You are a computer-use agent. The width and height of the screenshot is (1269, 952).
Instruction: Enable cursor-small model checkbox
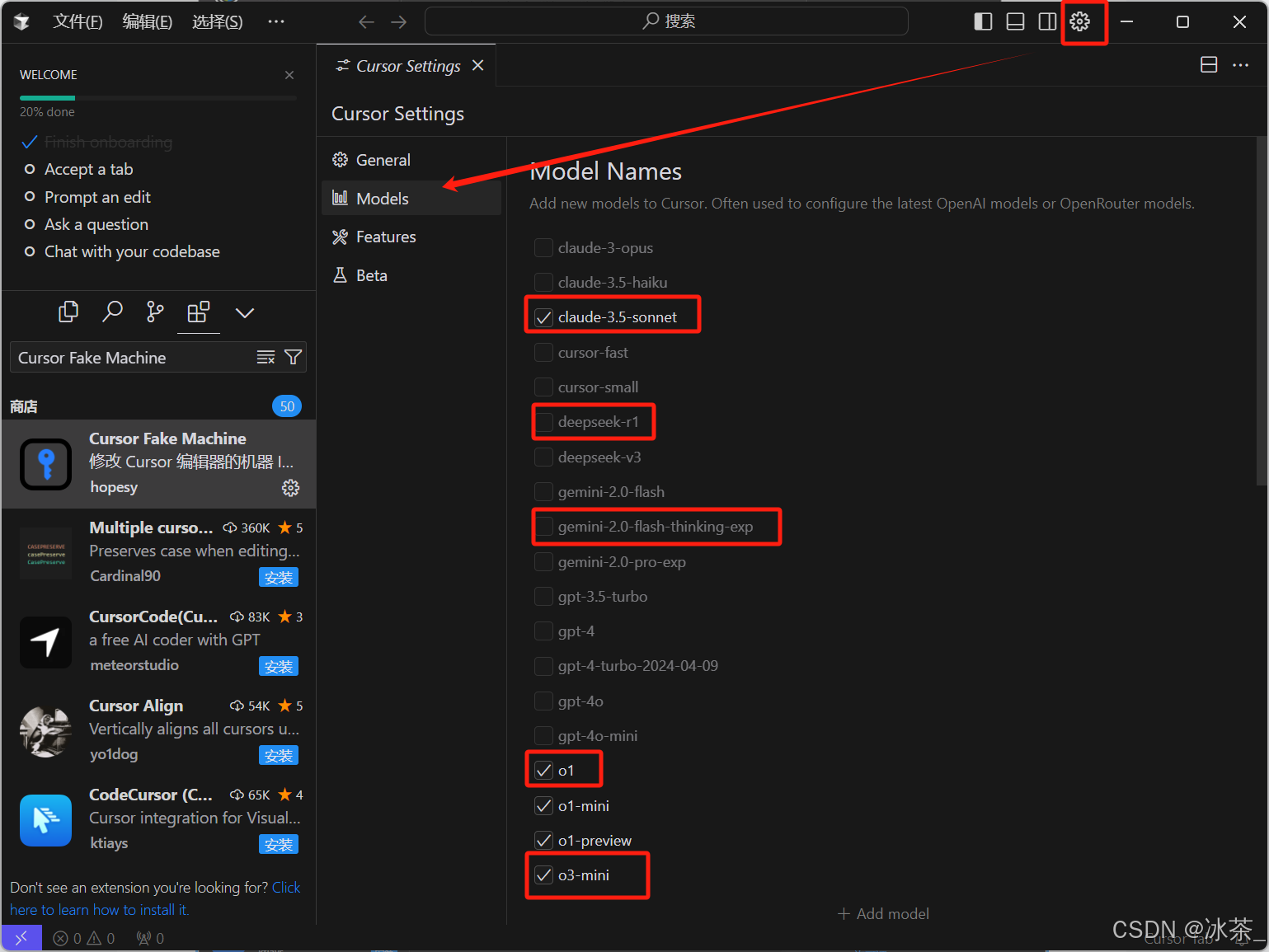543,387
